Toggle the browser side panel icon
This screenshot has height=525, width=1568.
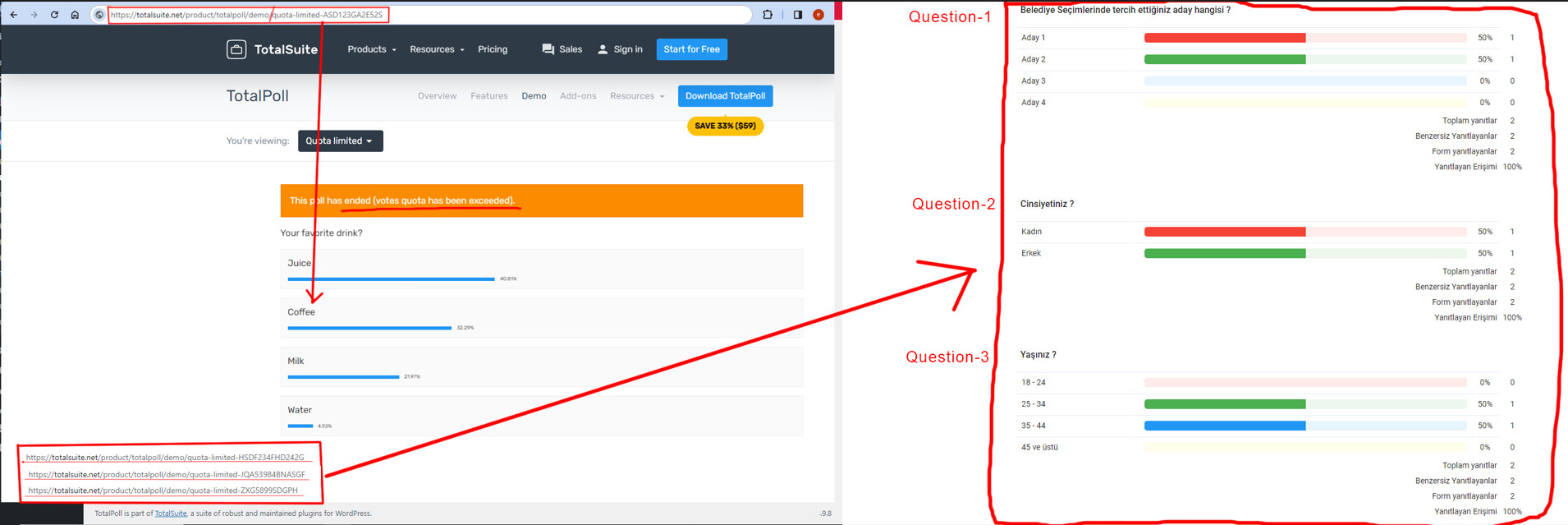pos(797,15)
